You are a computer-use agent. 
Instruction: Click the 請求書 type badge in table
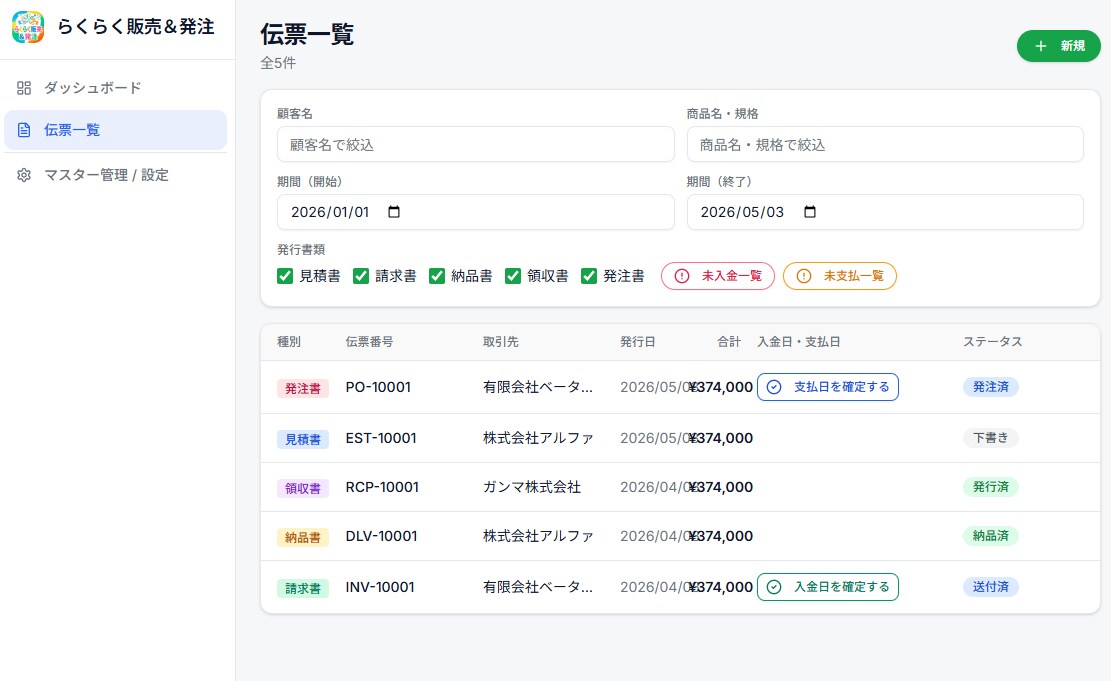(x=303, y=588)
